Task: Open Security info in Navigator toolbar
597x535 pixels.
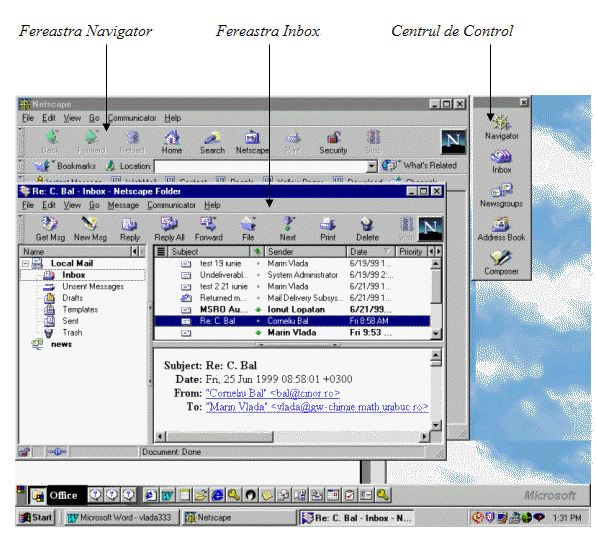Action: click(333, 142)
